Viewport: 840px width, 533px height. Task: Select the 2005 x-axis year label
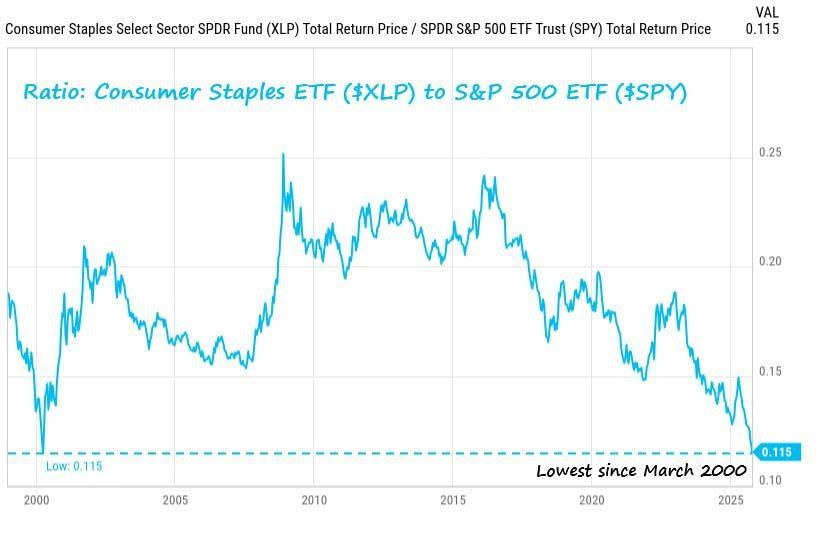click(175, 499)
